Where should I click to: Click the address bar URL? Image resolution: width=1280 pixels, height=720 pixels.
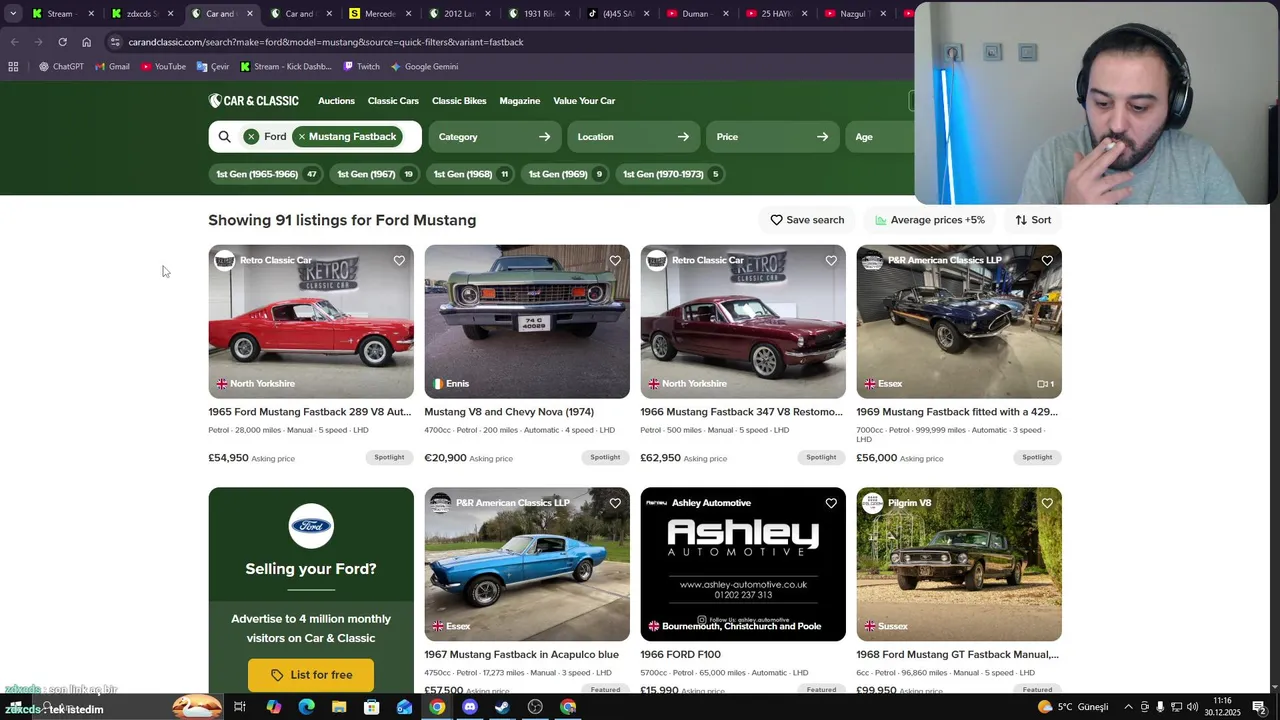click(x=326, y=42)
